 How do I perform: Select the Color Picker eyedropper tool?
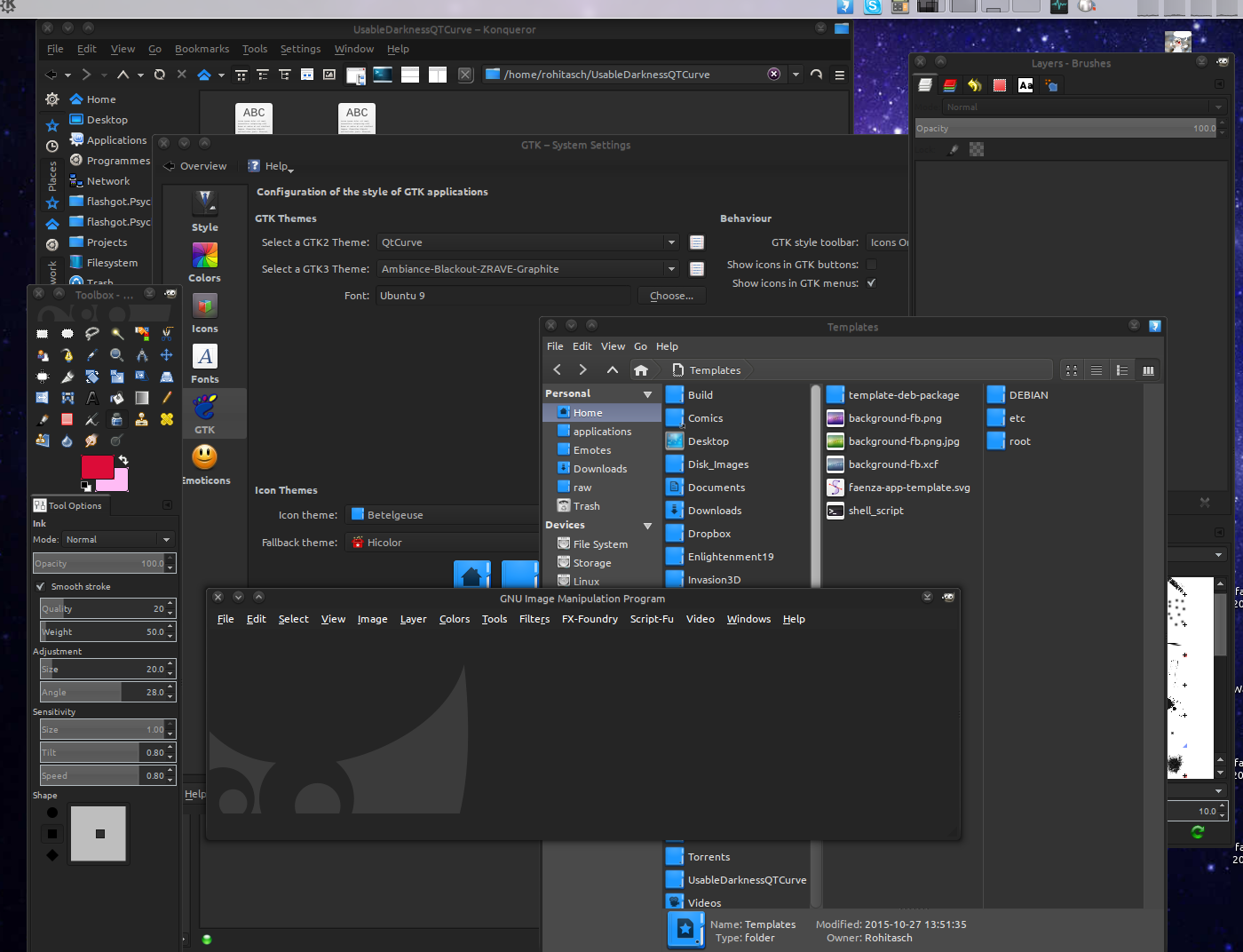[x=92, y=355]
